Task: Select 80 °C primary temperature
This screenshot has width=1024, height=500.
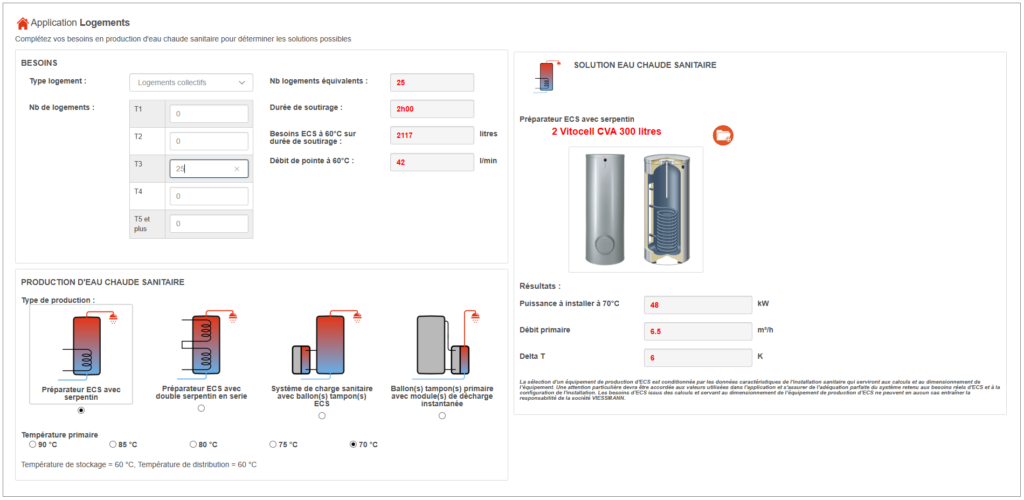Action: (x=193, y=444)
